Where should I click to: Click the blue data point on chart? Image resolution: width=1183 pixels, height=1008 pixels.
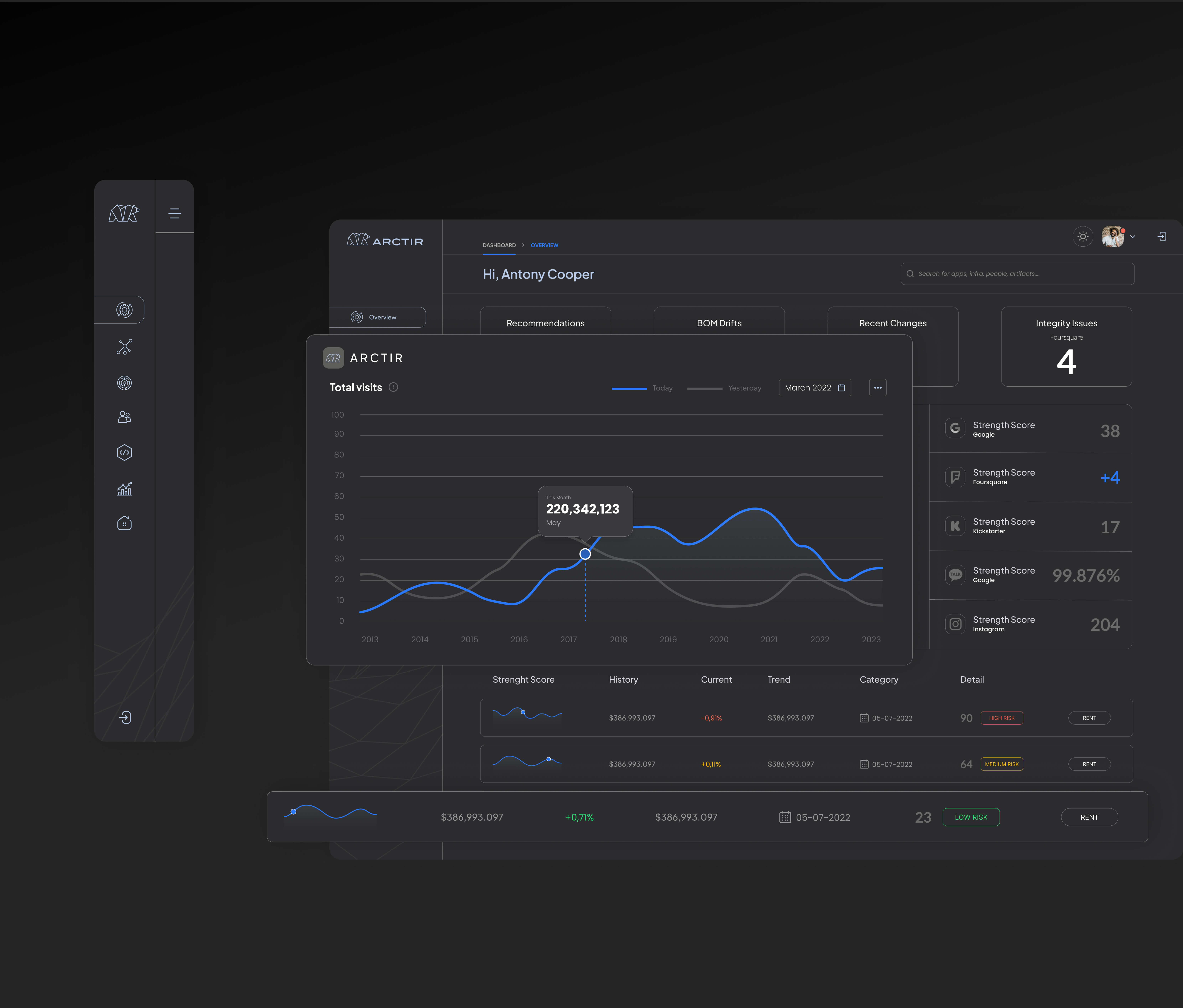585,554
